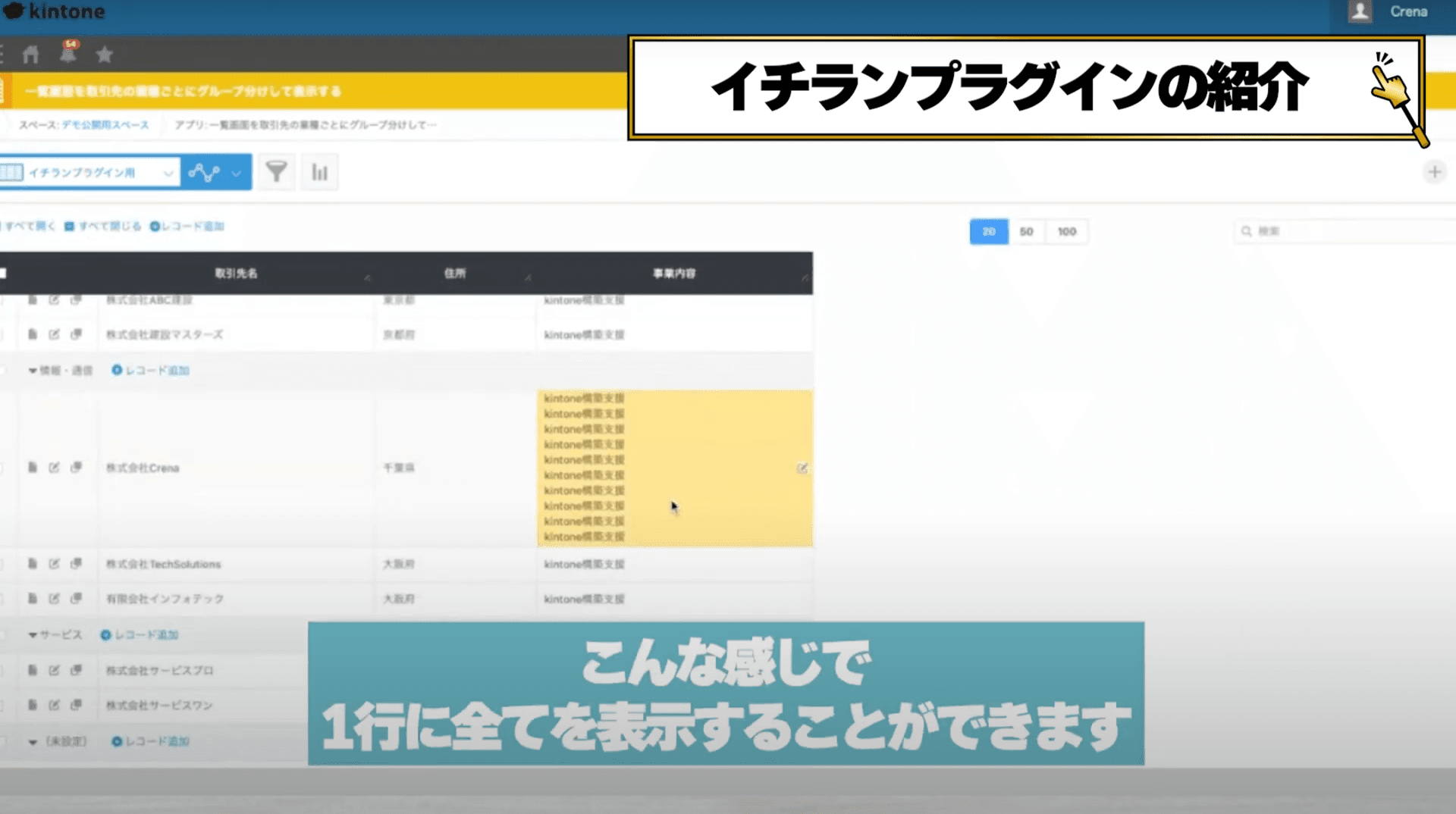The image size is (1456, 814).
Task: Open the デモ公開用スペース breadcrumb link
Action: [105, 125]
